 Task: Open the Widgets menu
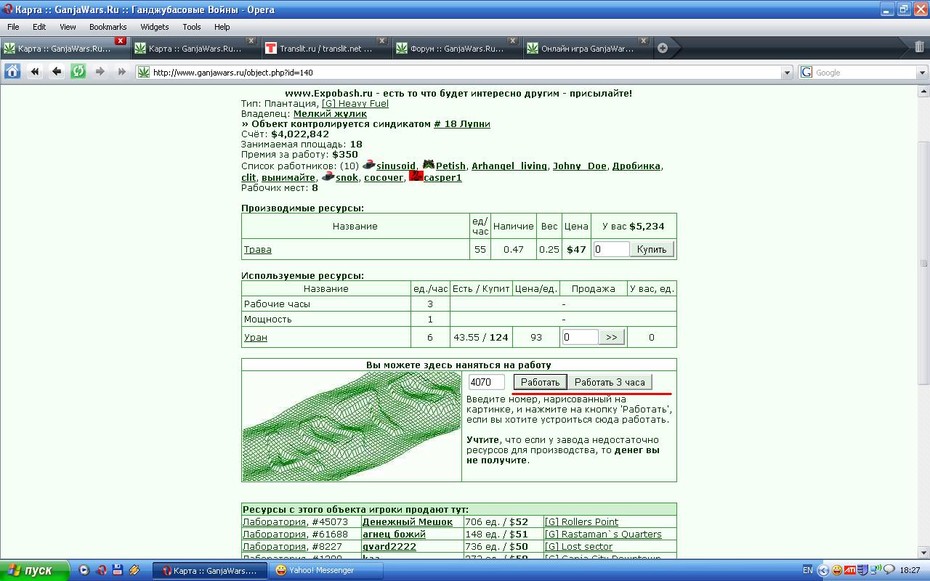click(154, 27)
